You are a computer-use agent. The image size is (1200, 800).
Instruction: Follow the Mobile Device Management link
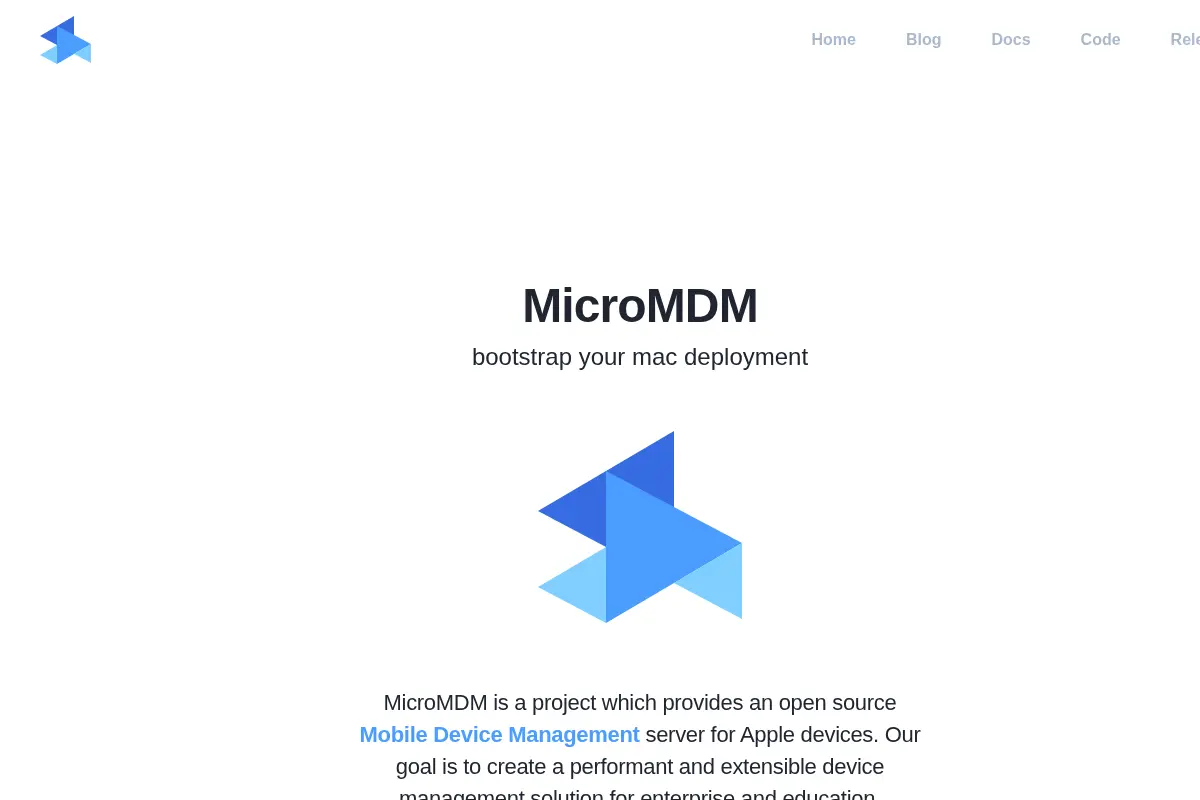click(x=499, y=735)
